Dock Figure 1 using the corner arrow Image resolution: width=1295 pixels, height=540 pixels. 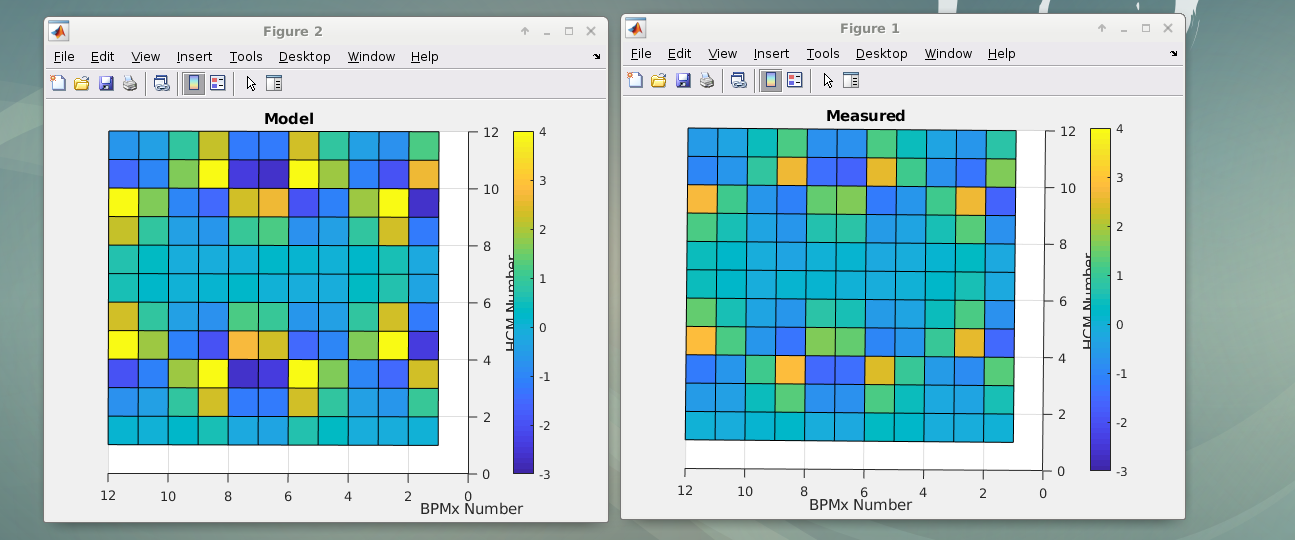click(1174, 54)
